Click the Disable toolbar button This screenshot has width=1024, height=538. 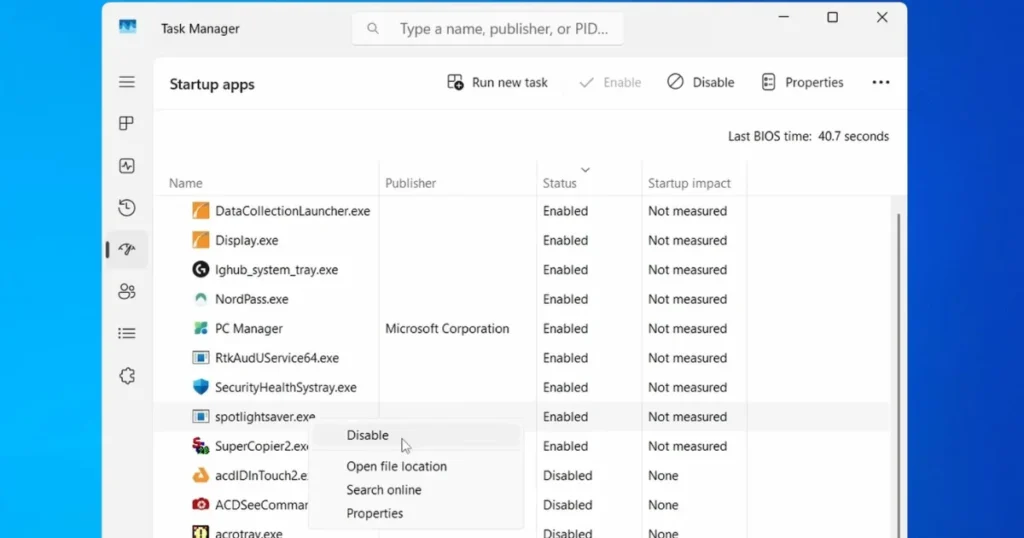click(701, 82)
